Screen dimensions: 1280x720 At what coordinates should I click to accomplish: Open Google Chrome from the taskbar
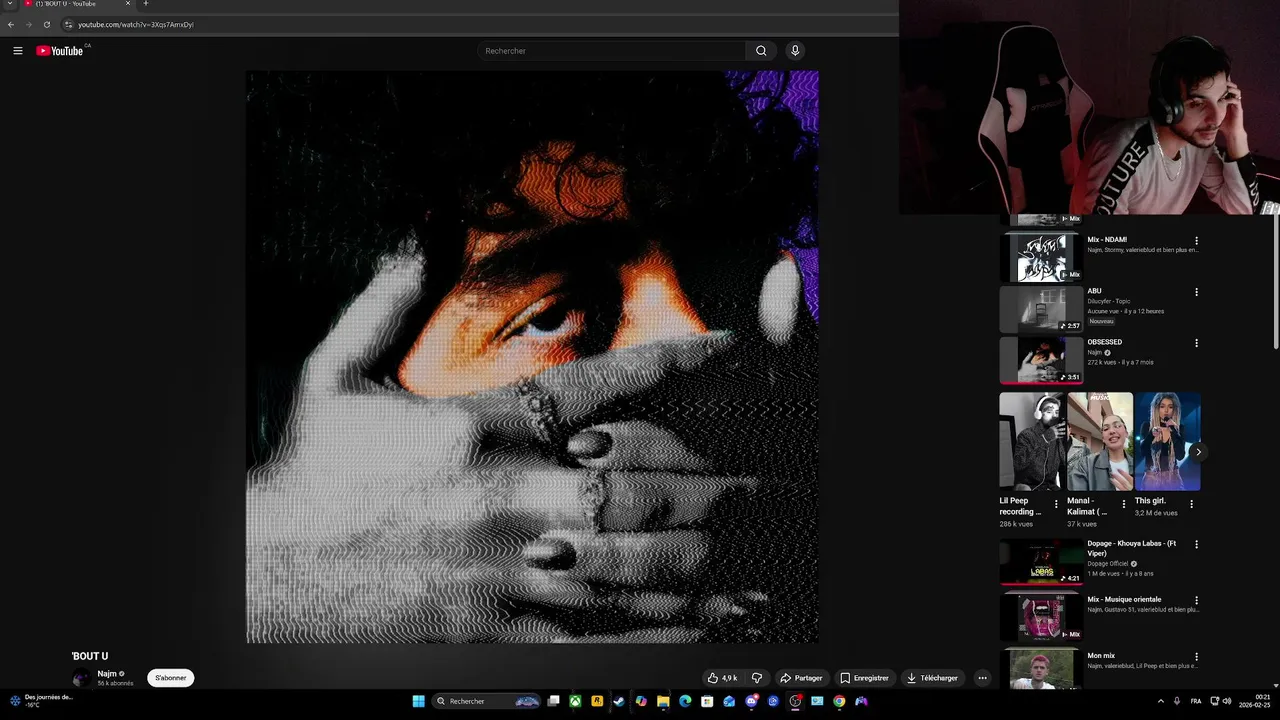[x=839, y=701]
